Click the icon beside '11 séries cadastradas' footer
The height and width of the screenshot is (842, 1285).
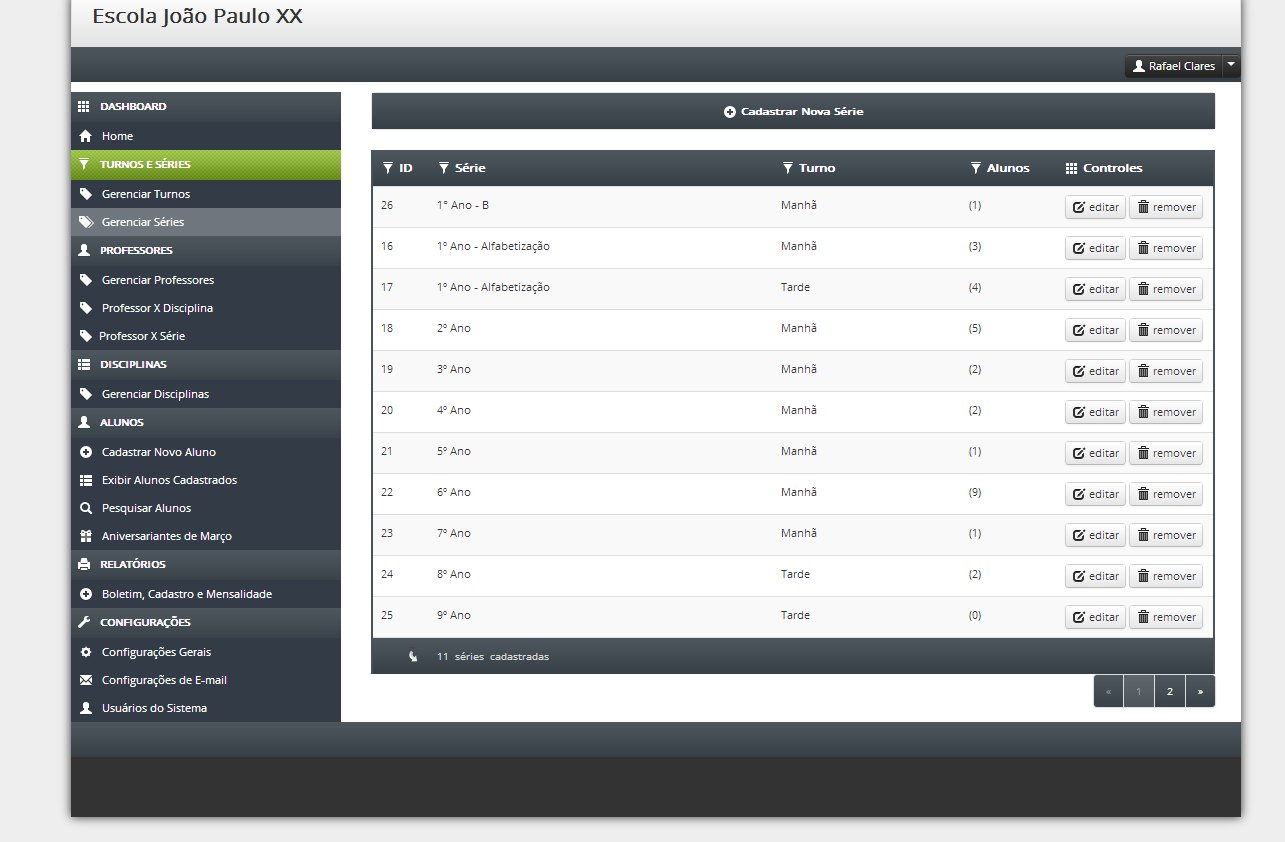pos(413,657)
